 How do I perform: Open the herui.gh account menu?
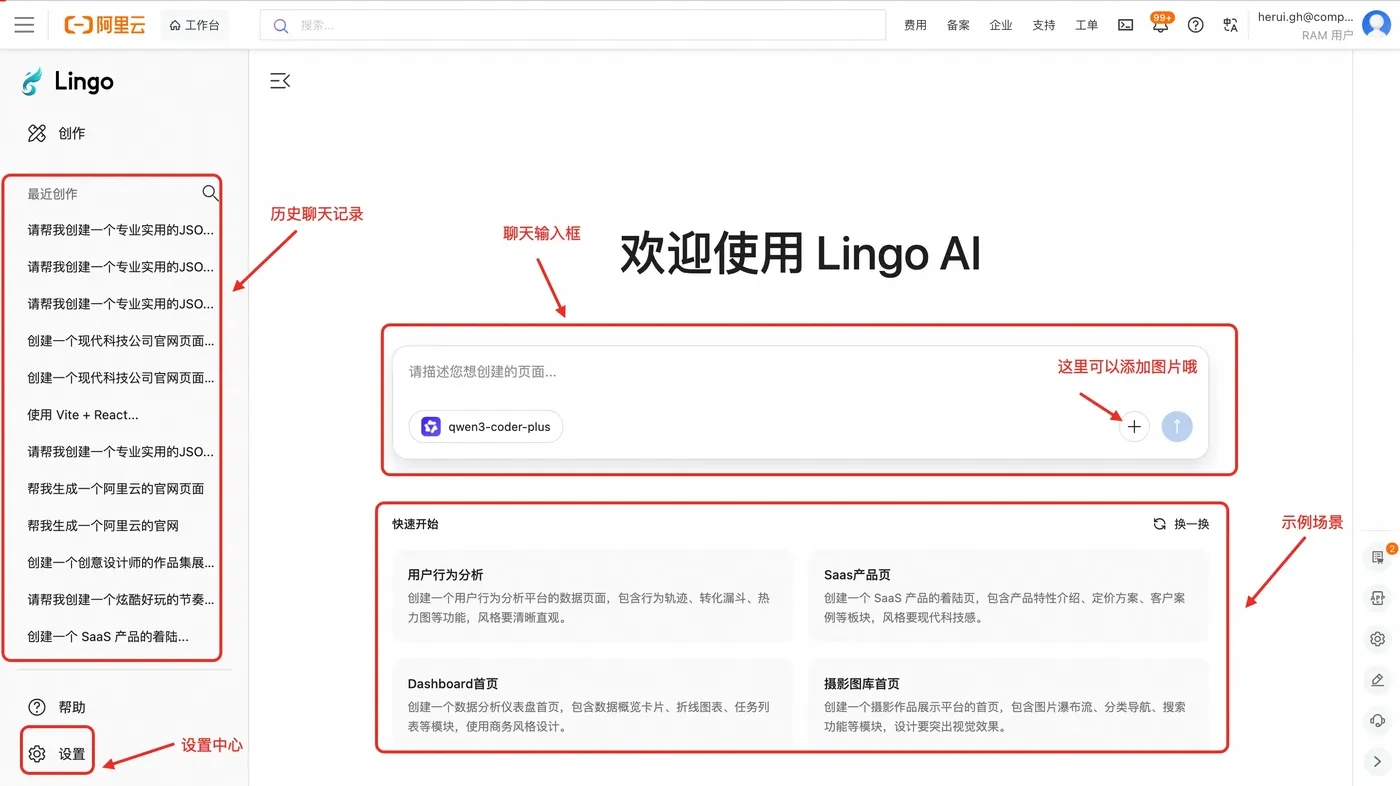[1305, 25]
